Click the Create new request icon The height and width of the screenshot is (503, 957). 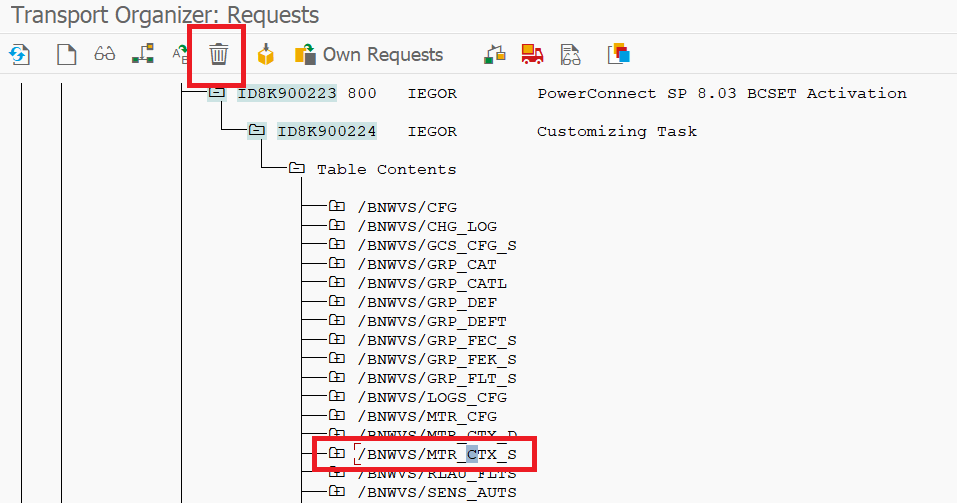66,54
